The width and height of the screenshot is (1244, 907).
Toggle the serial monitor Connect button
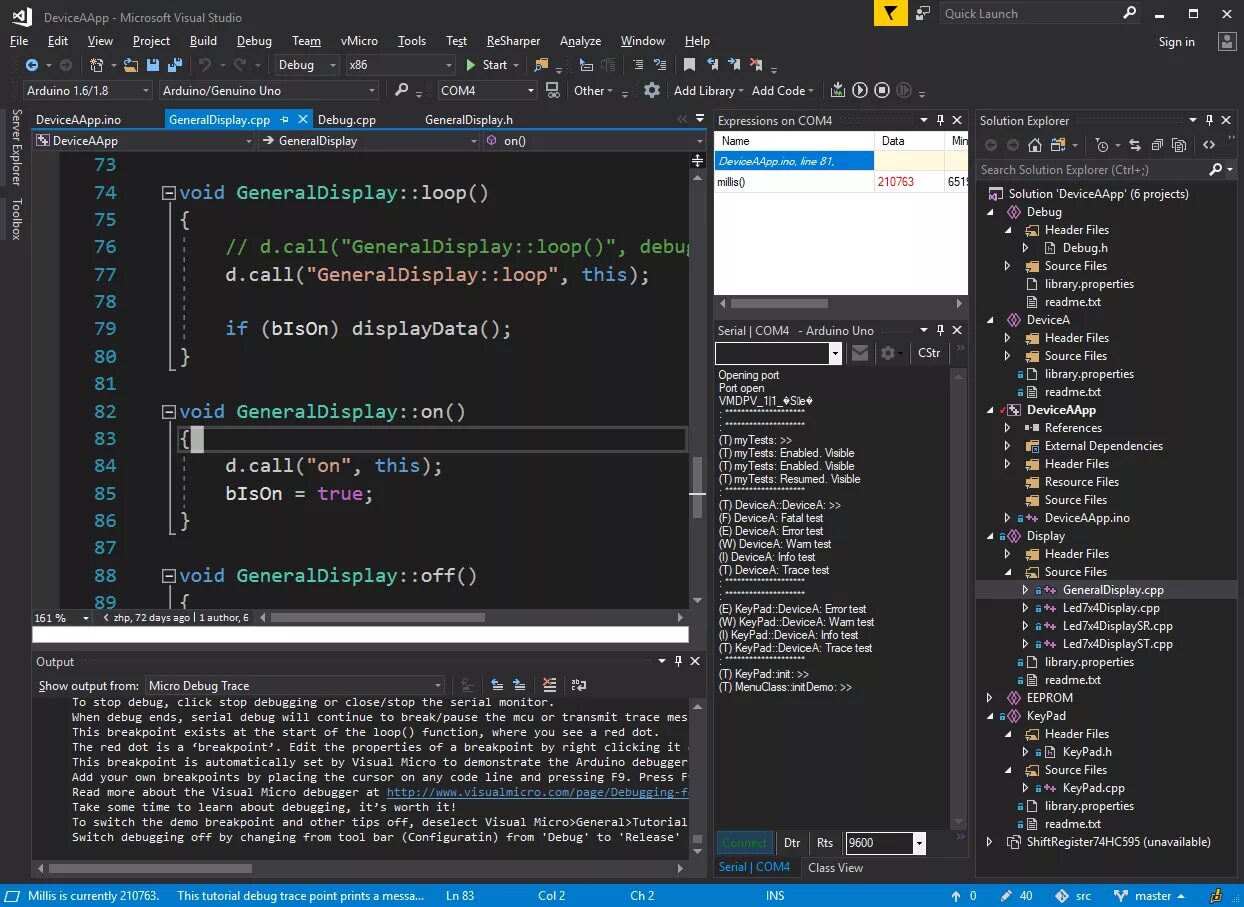coord(745,843)
